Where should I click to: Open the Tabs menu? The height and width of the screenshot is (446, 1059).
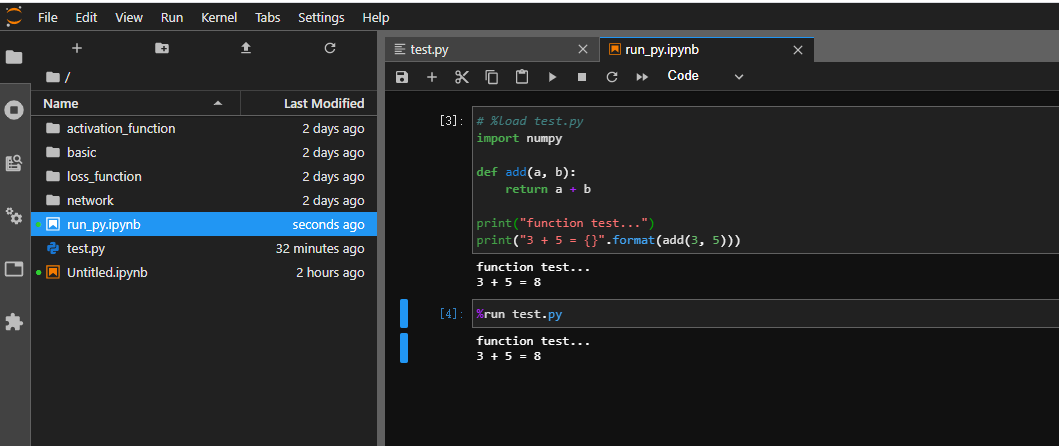pos(267,18)
